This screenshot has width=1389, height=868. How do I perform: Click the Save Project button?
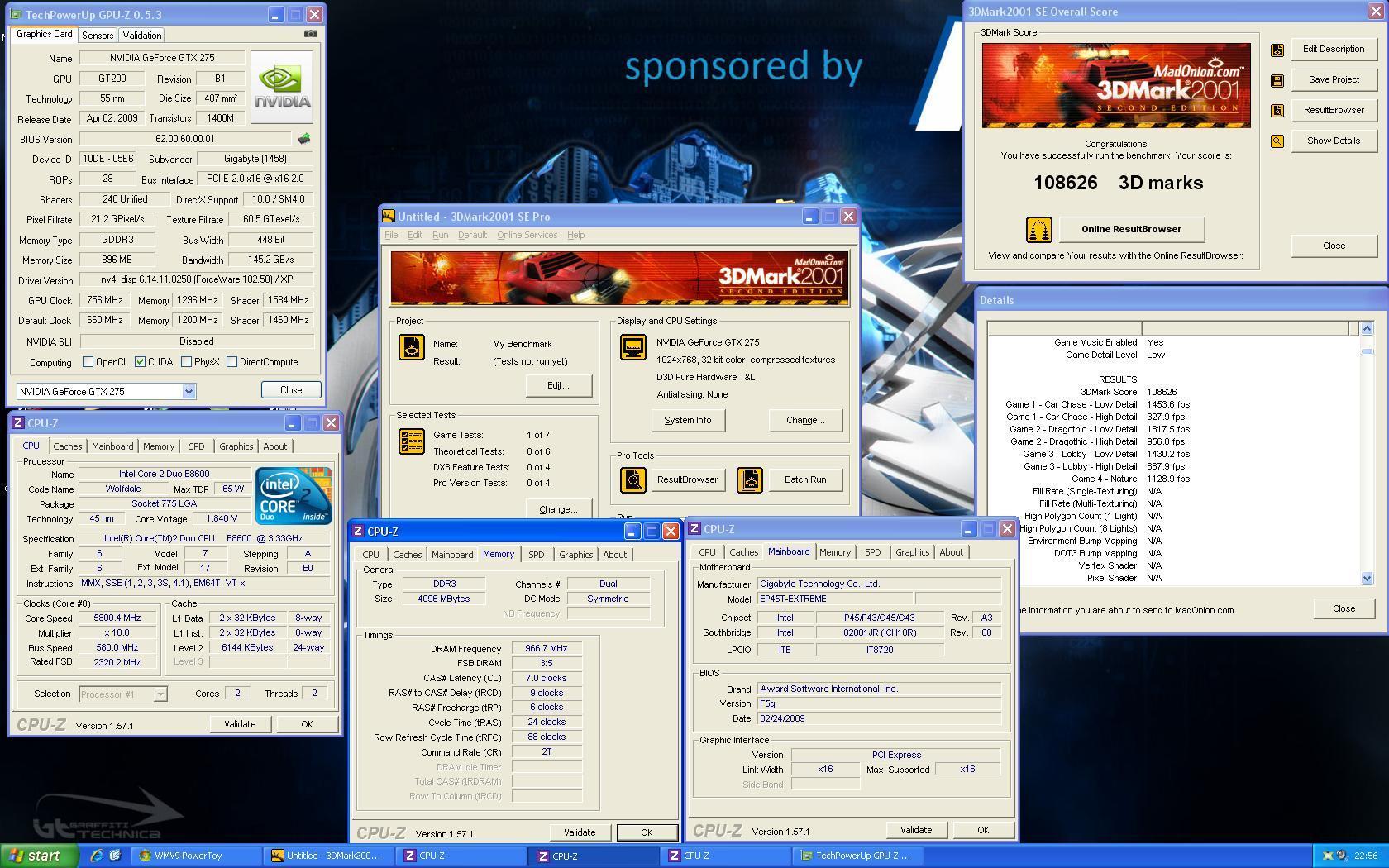(x=1334, y=80)
